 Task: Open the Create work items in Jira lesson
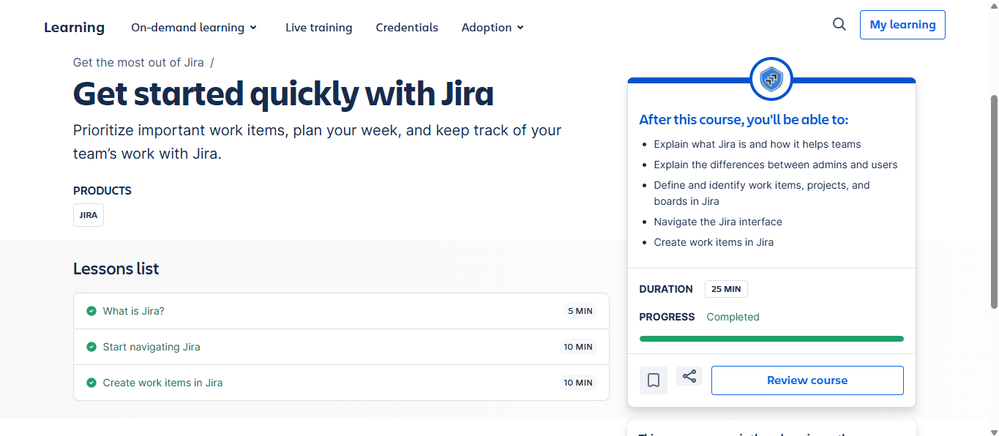click(162, 382)
